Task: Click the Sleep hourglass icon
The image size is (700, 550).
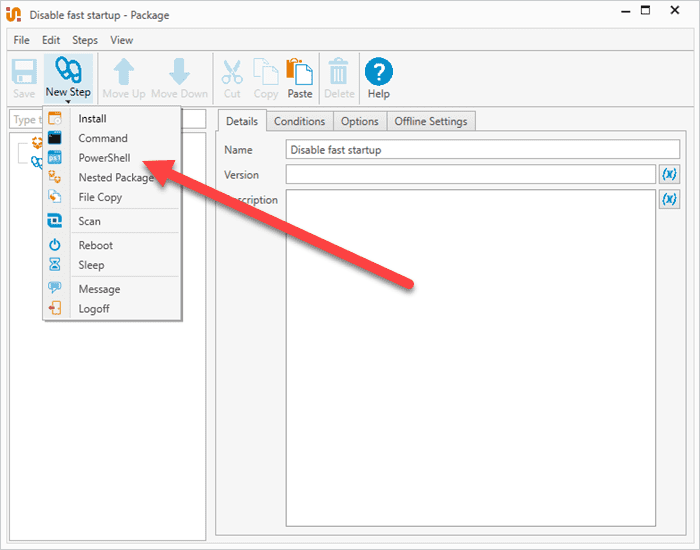Action: coord(54,264)
